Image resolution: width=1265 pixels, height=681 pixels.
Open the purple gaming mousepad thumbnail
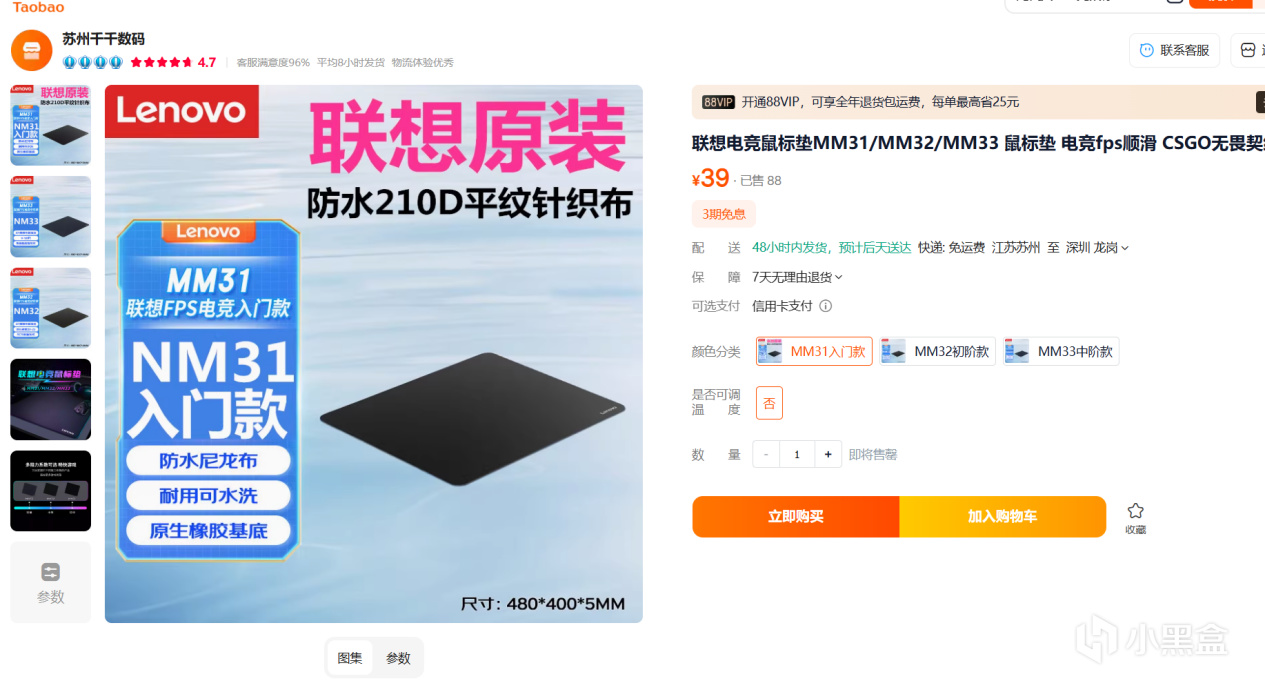pos(50,400)
